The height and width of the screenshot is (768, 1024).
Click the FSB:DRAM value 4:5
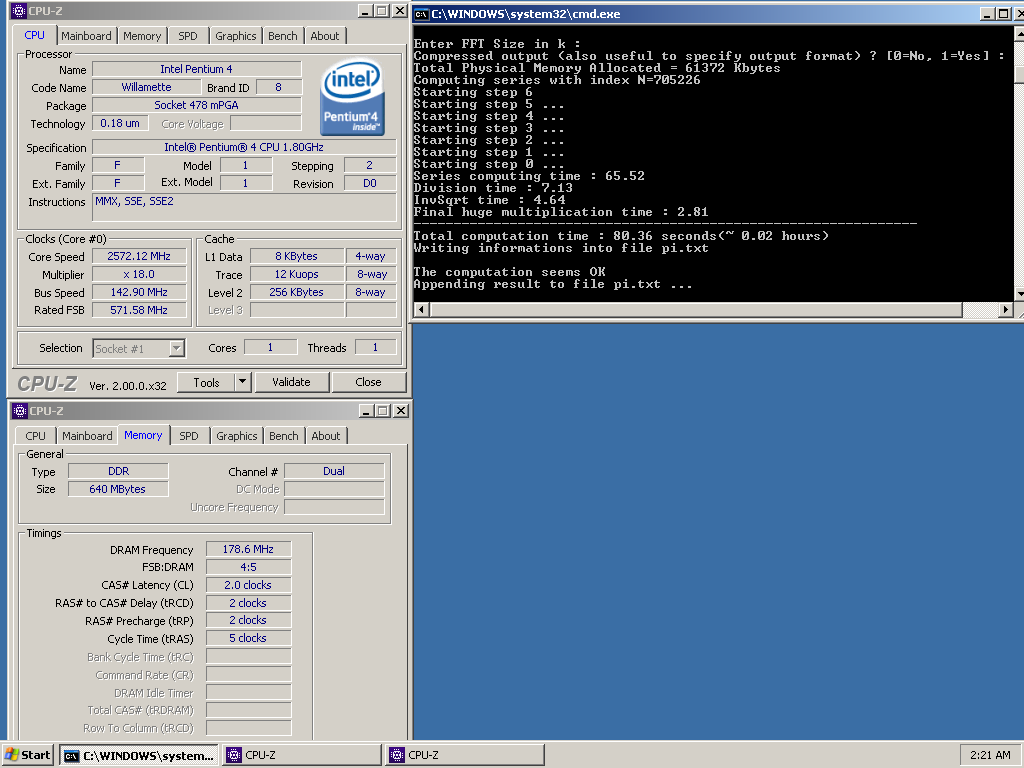tap(248, 567)
